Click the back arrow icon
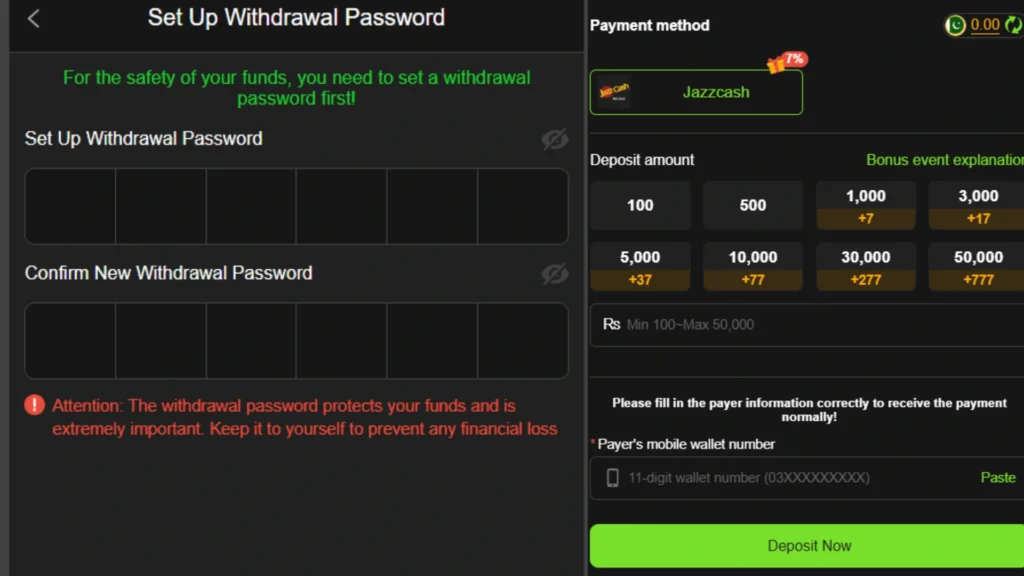 (x=34, y=19)
